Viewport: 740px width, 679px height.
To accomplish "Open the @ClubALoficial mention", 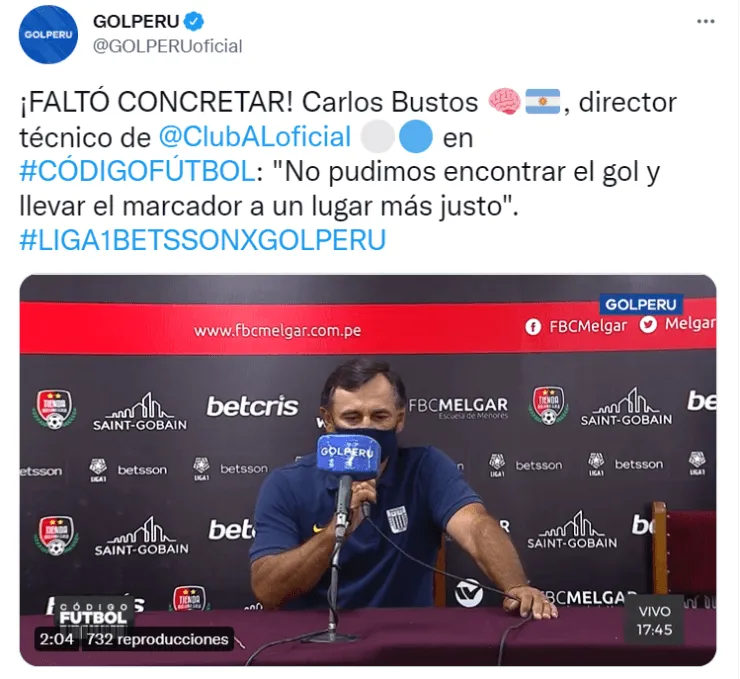I will (x=255, y=137).
